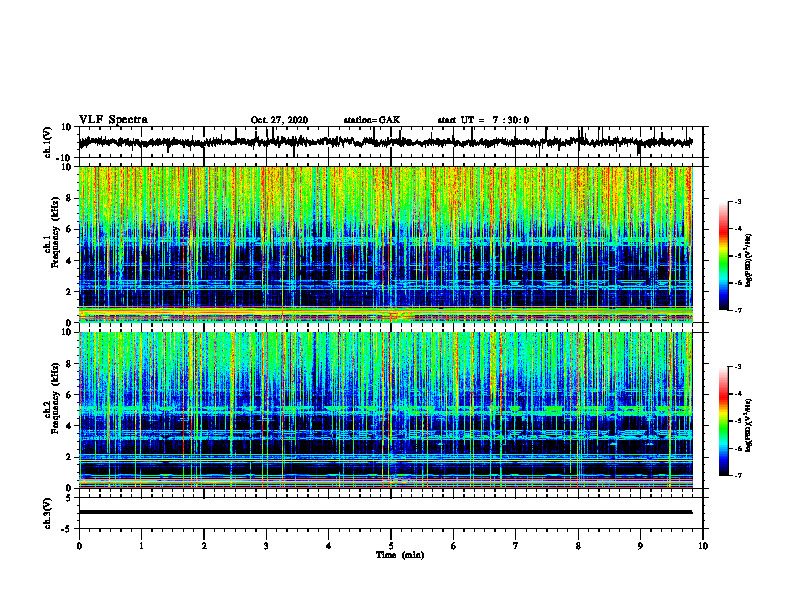Click the "-10" tick label on ch.1(V) axis

coord(65,158)
